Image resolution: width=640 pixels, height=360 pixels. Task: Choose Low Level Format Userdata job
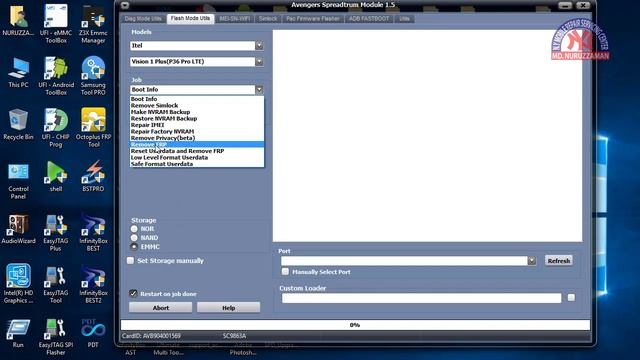point(197,158)
